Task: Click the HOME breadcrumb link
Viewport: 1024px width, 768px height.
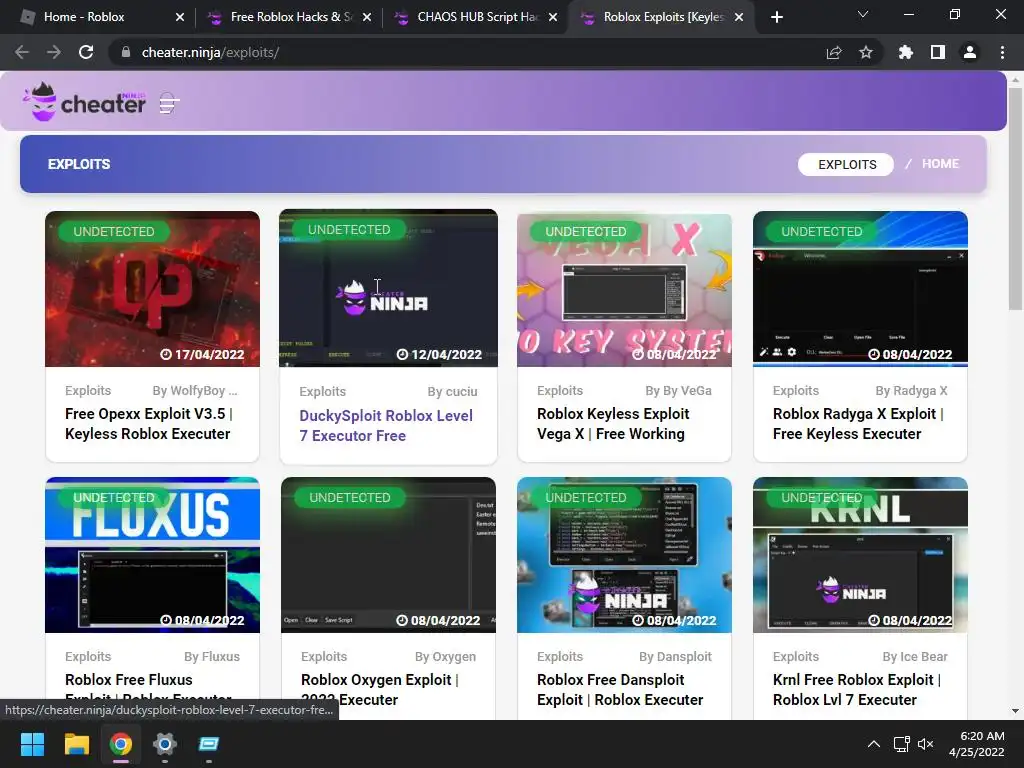Action: tap(940, 164)
